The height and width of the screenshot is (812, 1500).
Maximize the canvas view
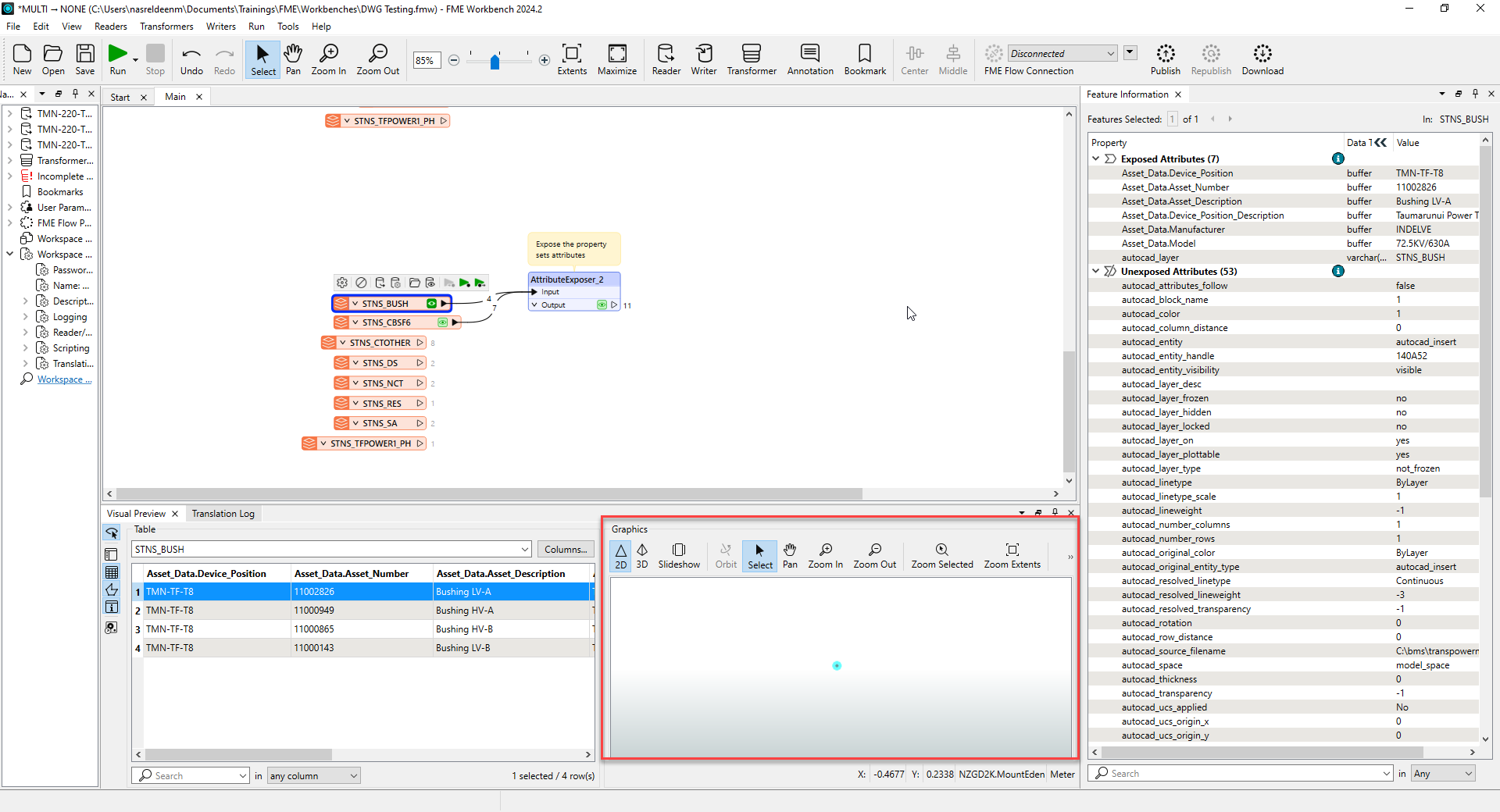[x=617, y=59]
